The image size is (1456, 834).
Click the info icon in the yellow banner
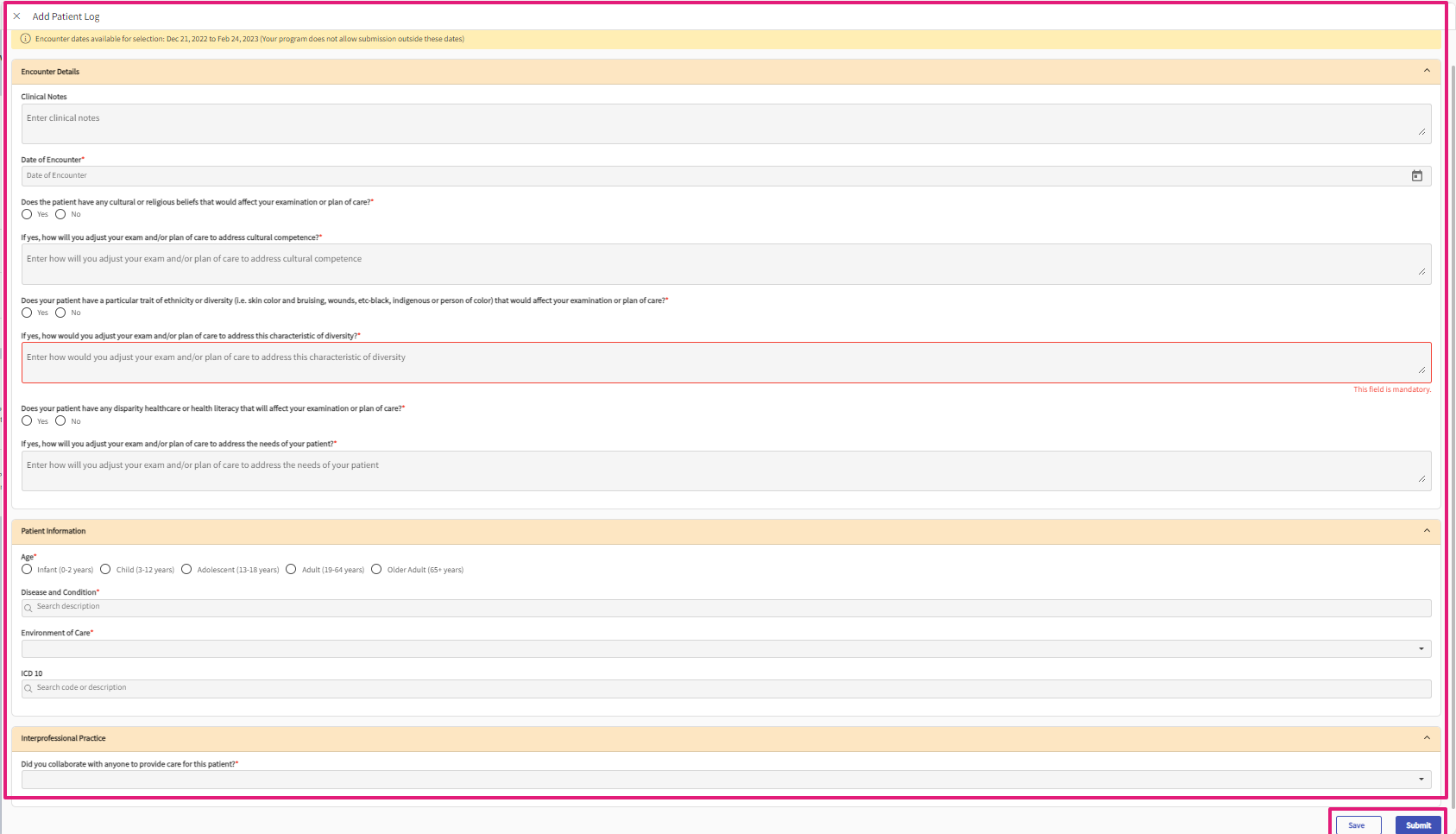pyautogui.click(x=25, y=39)
